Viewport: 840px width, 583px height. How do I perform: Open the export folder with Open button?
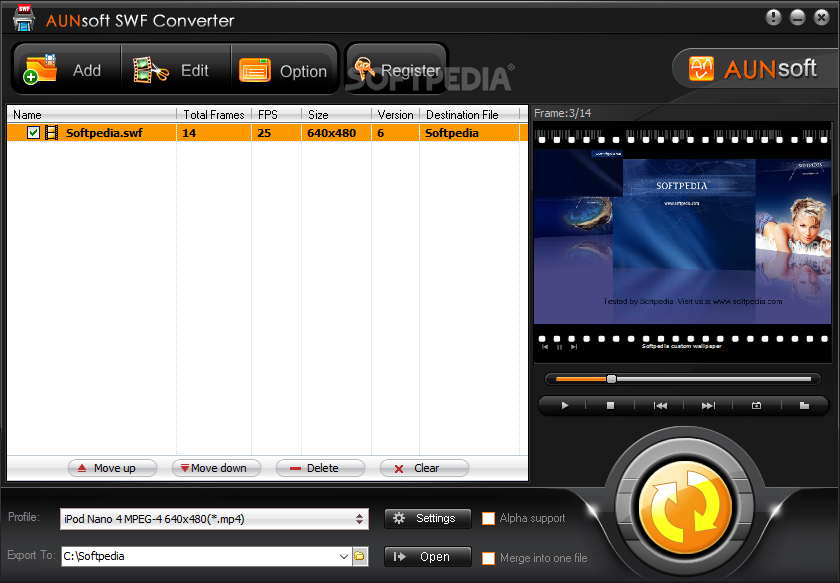click(x=428, y=556)
